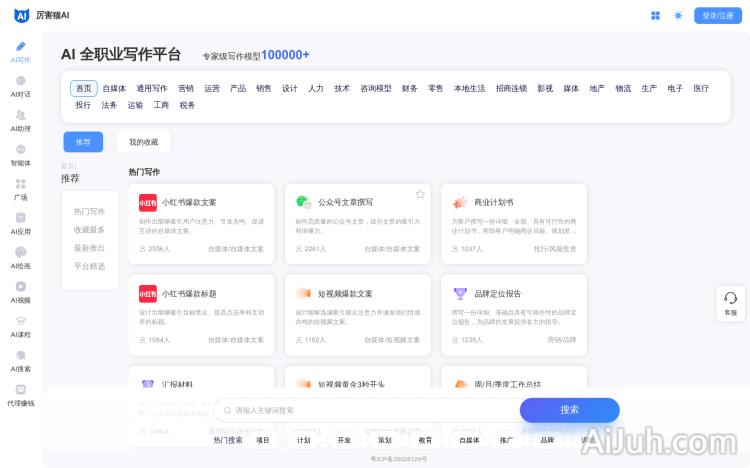The width and height of the screenshot is (750, 468).
Task: Open the 商业计划书 template card
Action: (x=514, y=218)
